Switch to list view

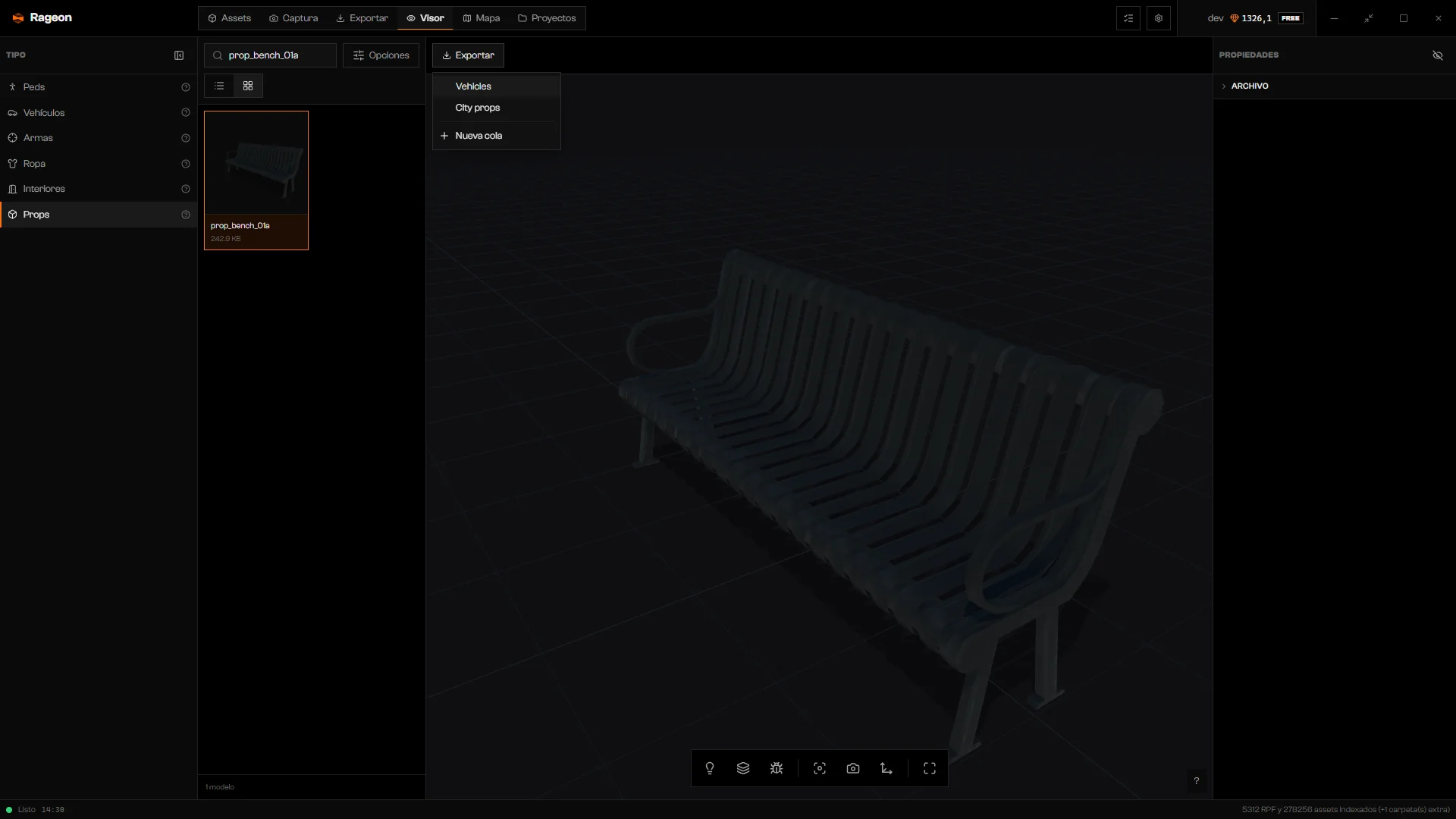point(219,86)
